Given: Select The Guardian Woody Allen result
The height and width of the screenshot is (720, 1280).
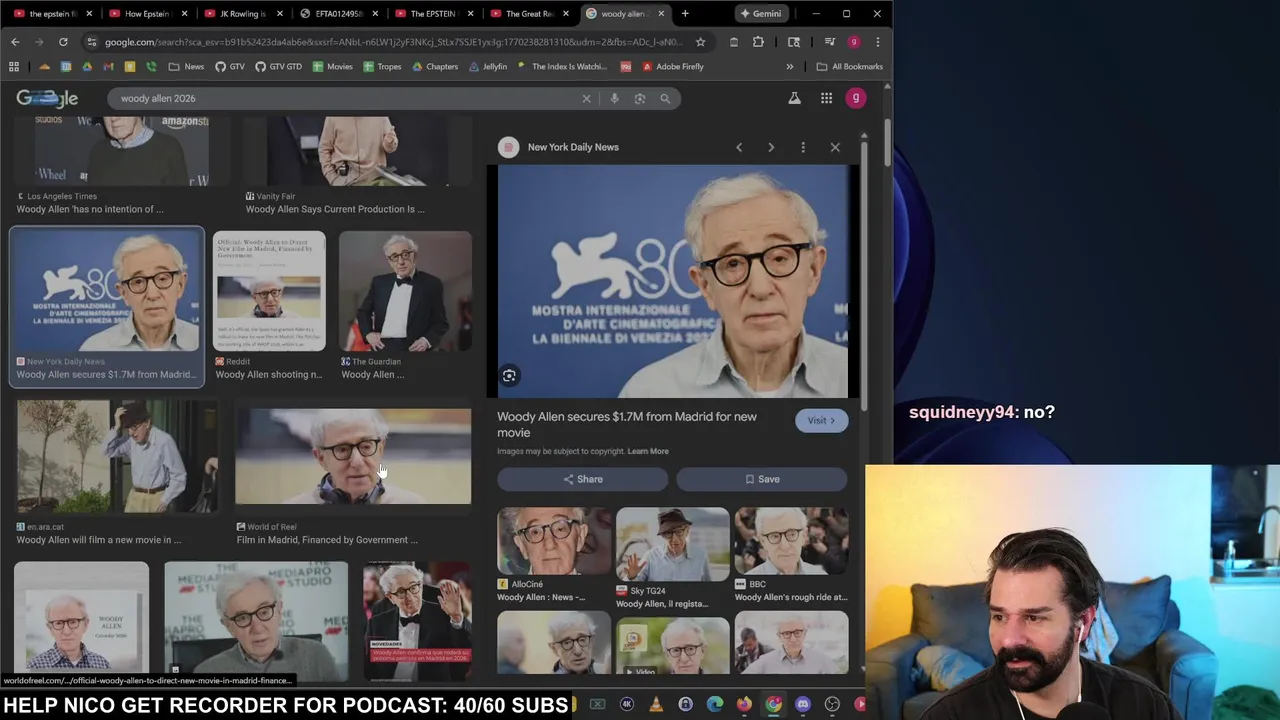Looking at the screenshot, I should [405, 305].
